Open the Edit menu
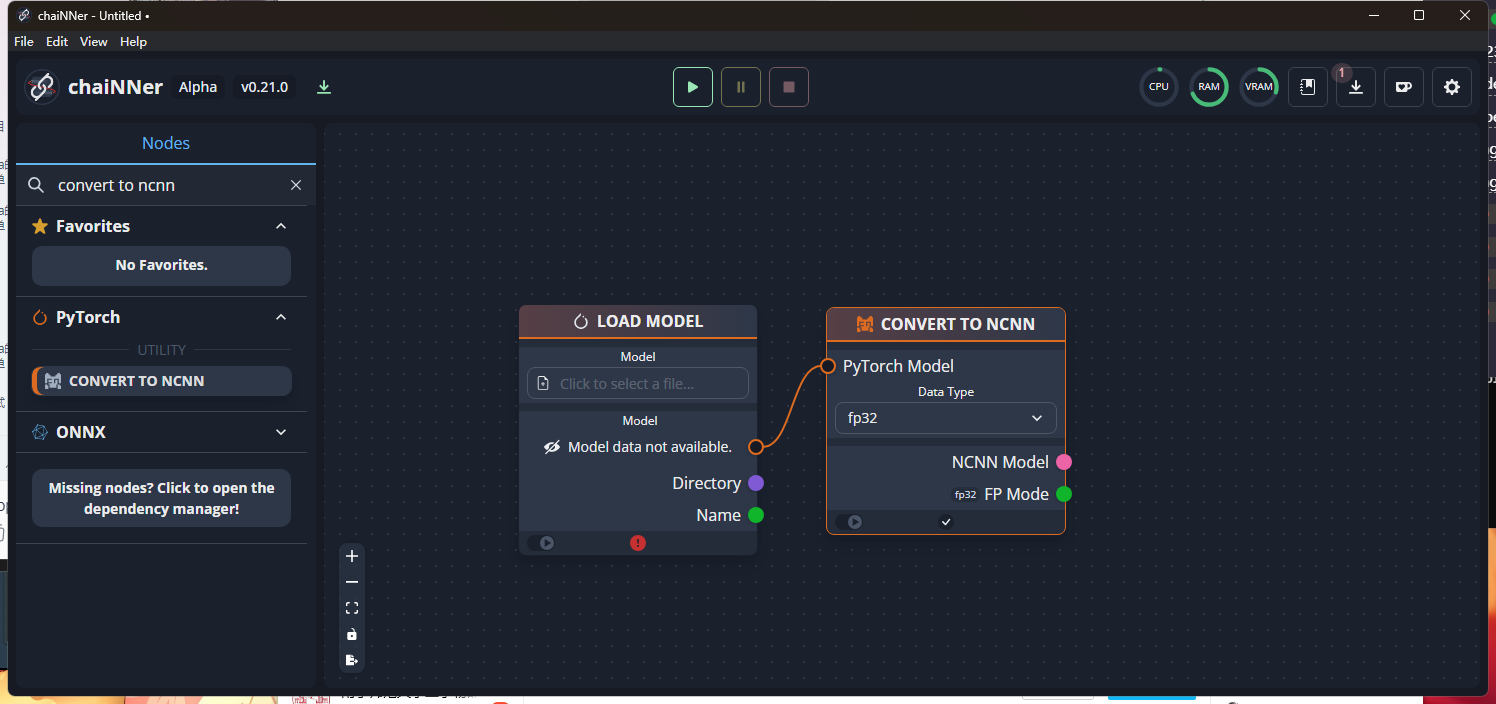 pos(57,42)
